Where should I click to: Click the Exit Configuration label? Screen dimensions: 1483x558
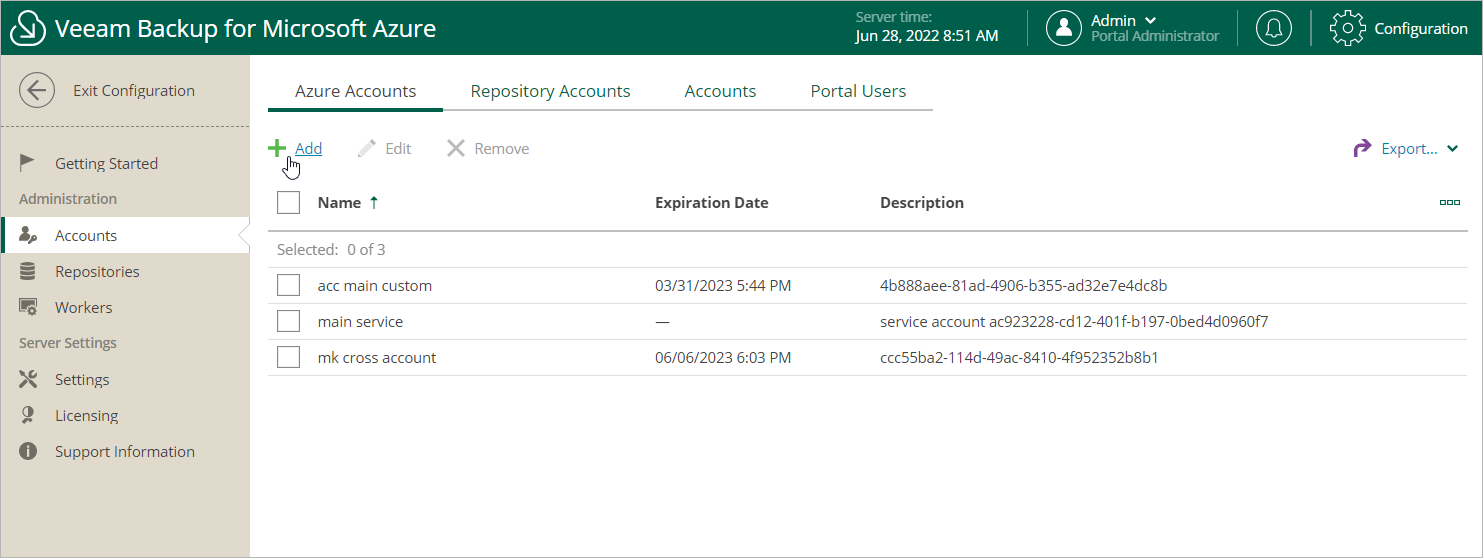[x=134, y=91]
